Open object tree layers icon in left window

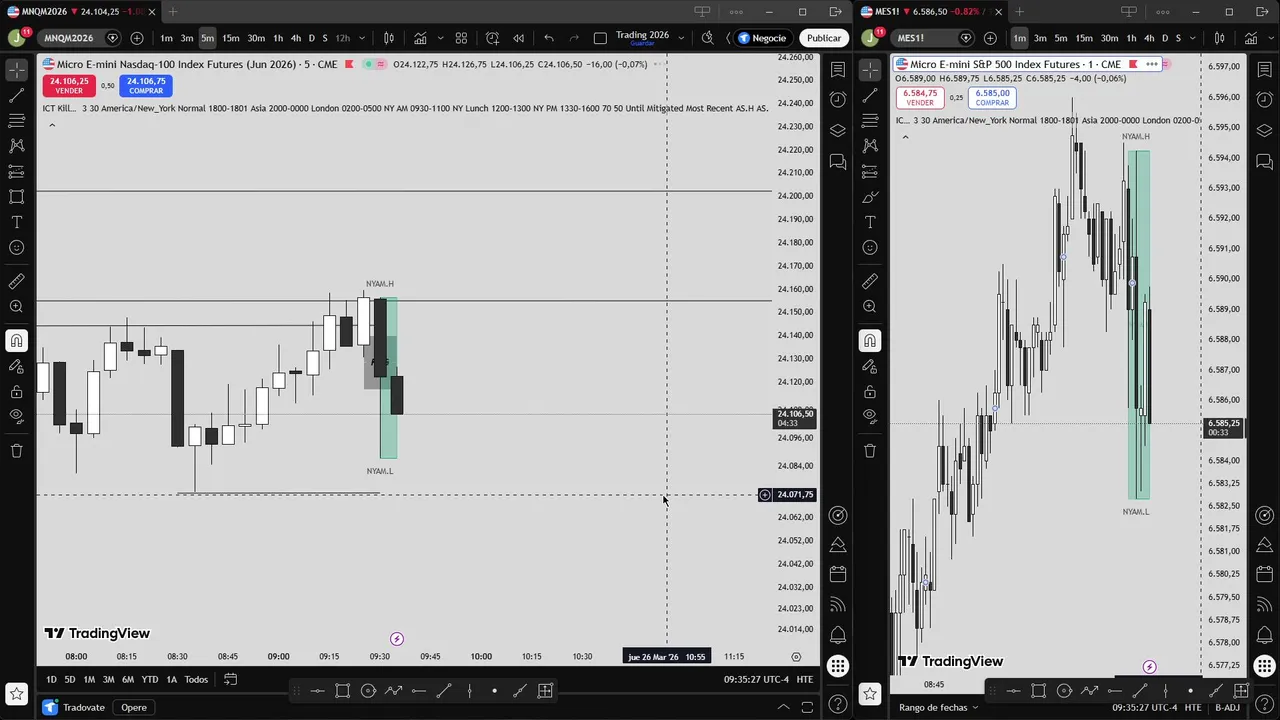pyautogui.click(x=838, y=131)
